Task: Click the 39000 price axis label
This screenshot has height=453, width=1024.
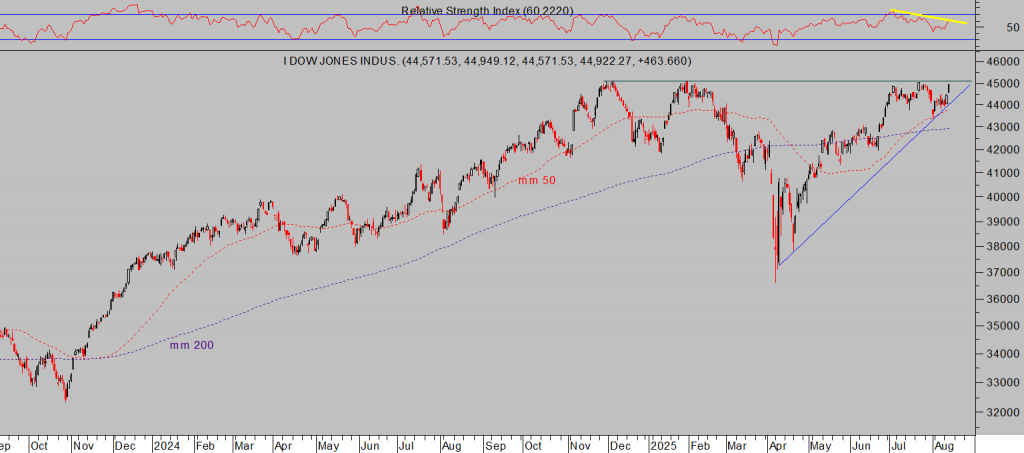Action: tap(1002, 222)
